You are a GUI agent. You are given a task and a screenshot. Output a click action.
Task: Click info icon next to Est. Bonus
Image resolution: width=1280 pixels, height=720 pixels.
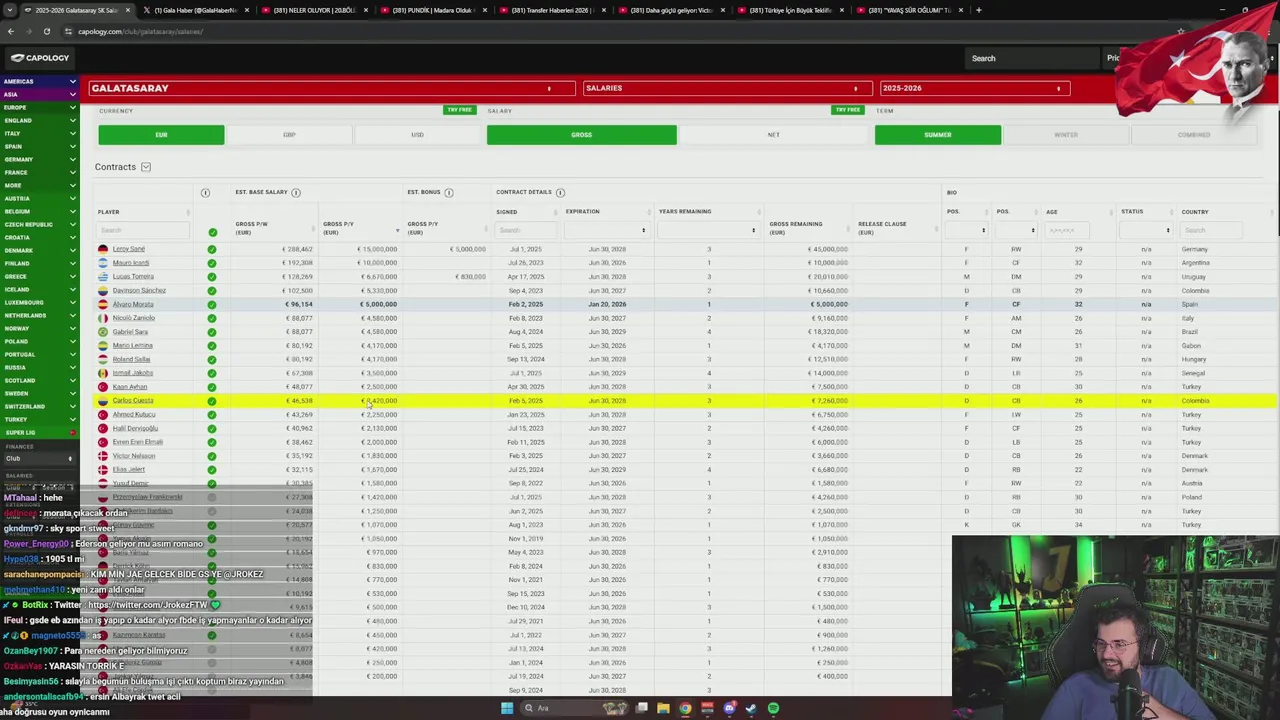pyautogui.click(x=449, y=192)
